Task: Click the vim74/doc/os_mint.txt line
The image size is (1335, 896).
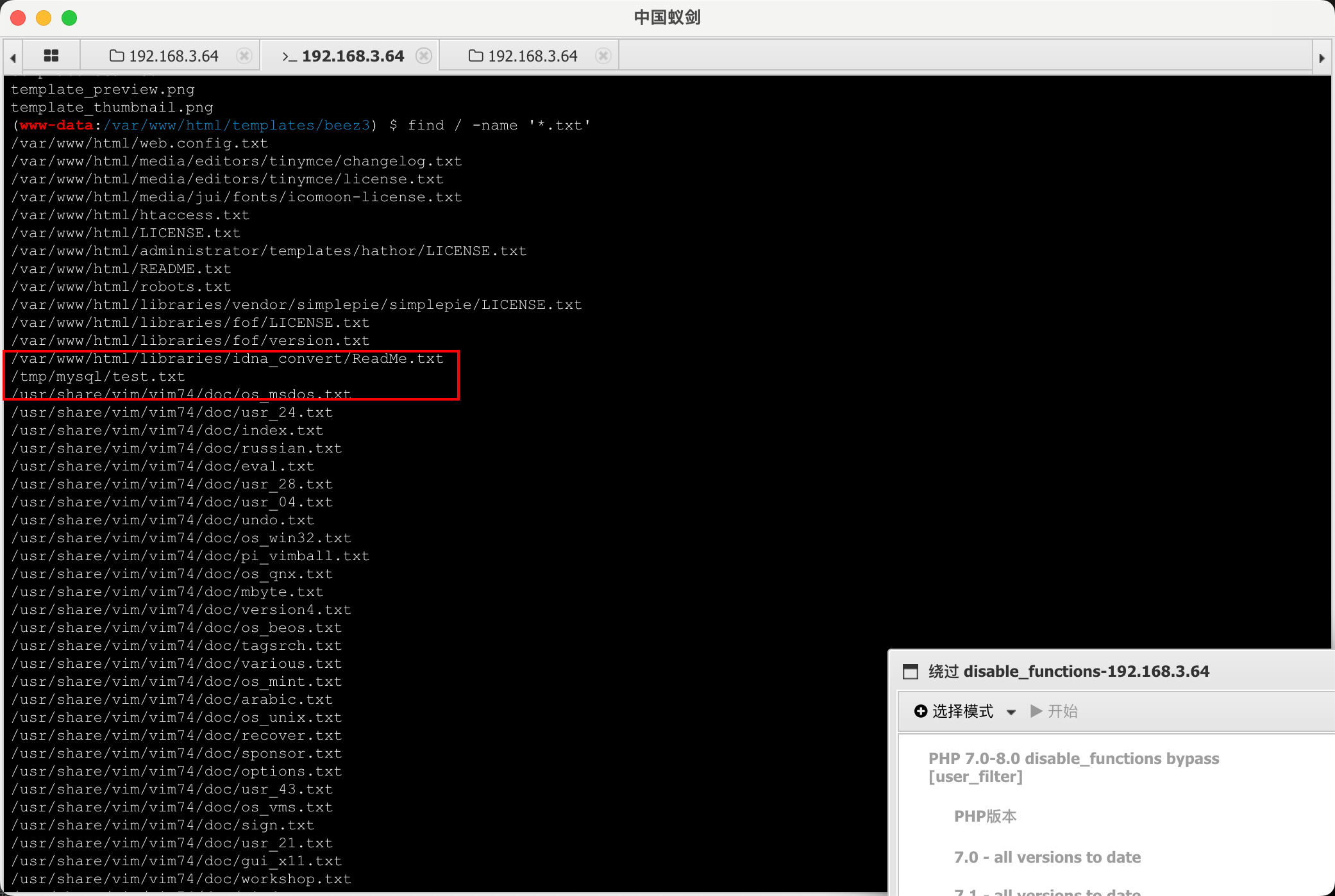Action: [176, 681]
